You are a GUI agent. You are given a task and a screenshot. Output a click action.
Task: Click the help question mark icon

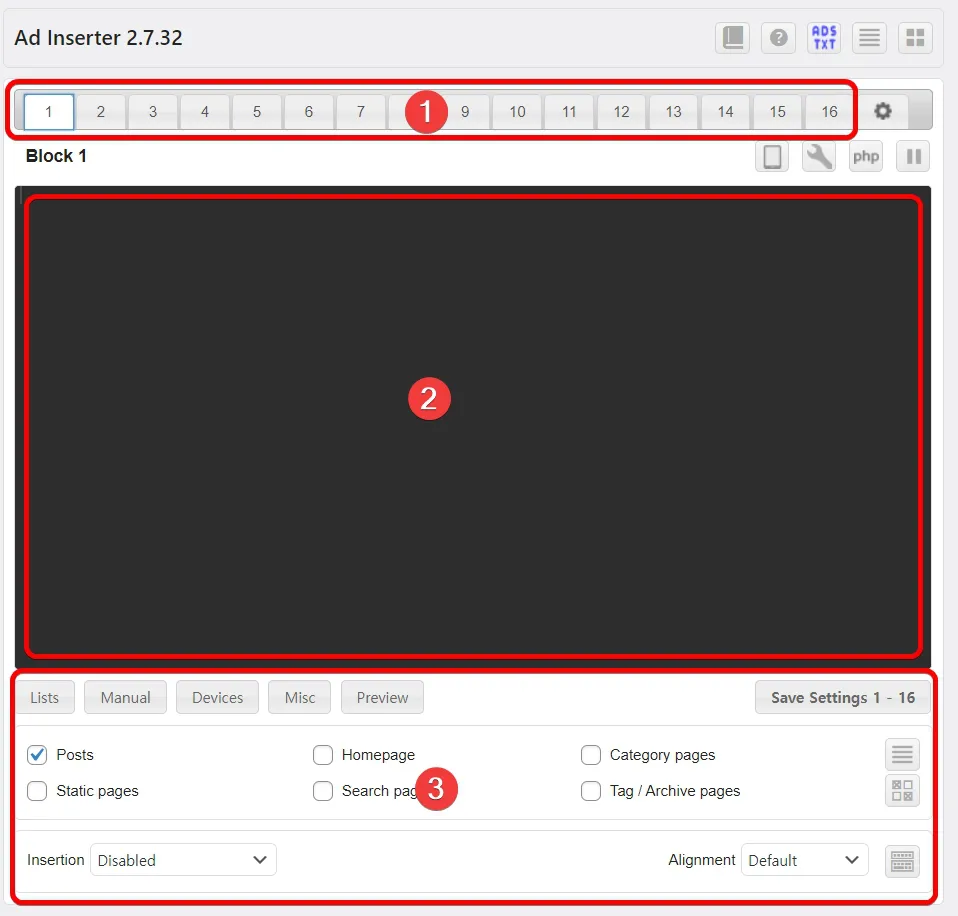(x=778, y=38)
